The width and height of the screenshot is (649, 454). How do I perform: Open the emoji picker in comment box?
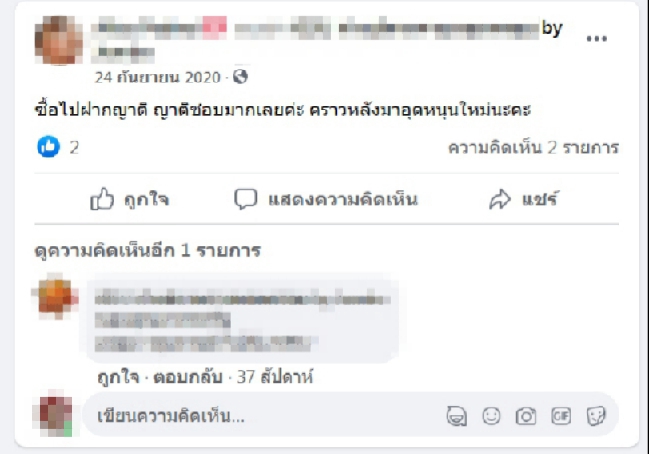click(491, 416)
